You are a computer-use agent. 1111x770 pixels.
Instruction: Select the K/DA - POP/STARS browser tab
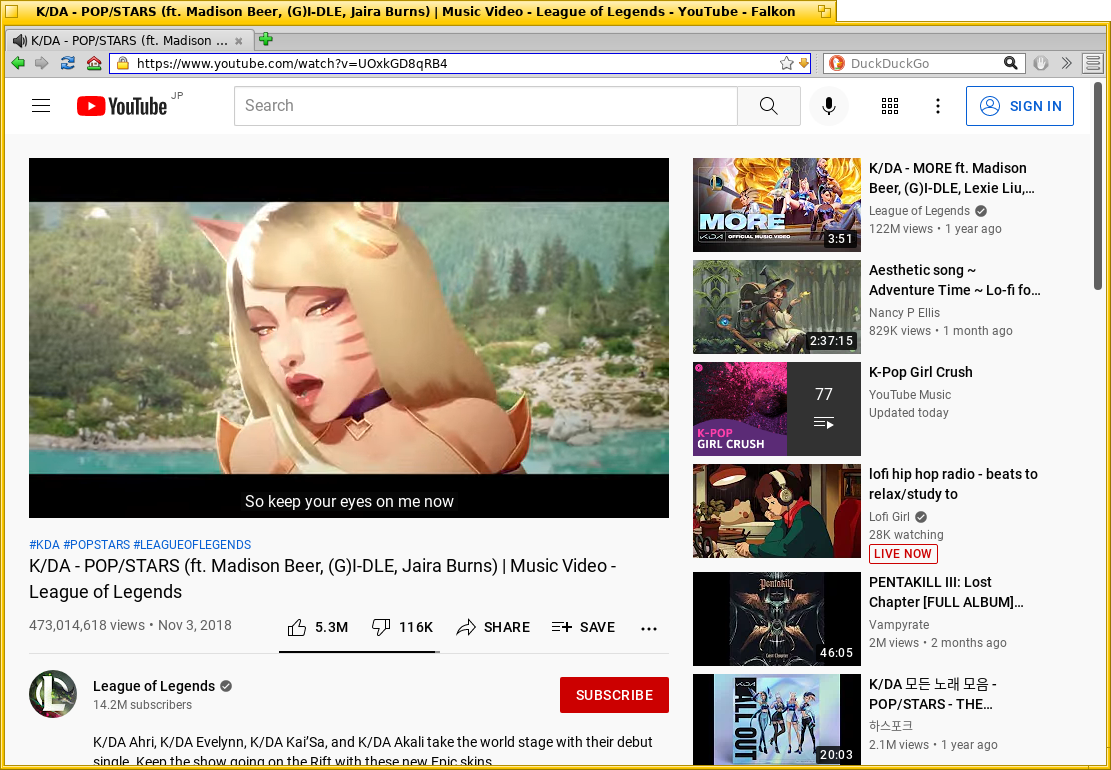(x=122, y=41)
